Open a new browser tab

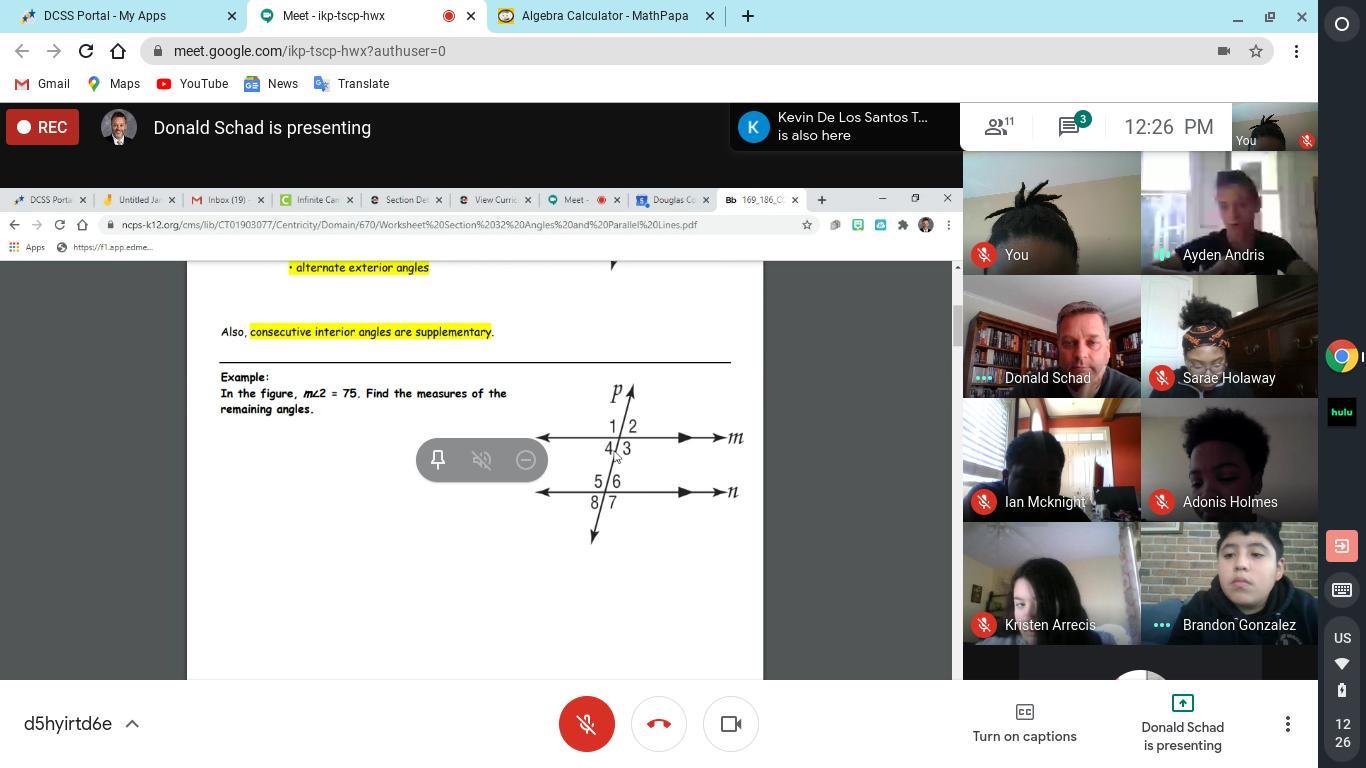[747, 16]
